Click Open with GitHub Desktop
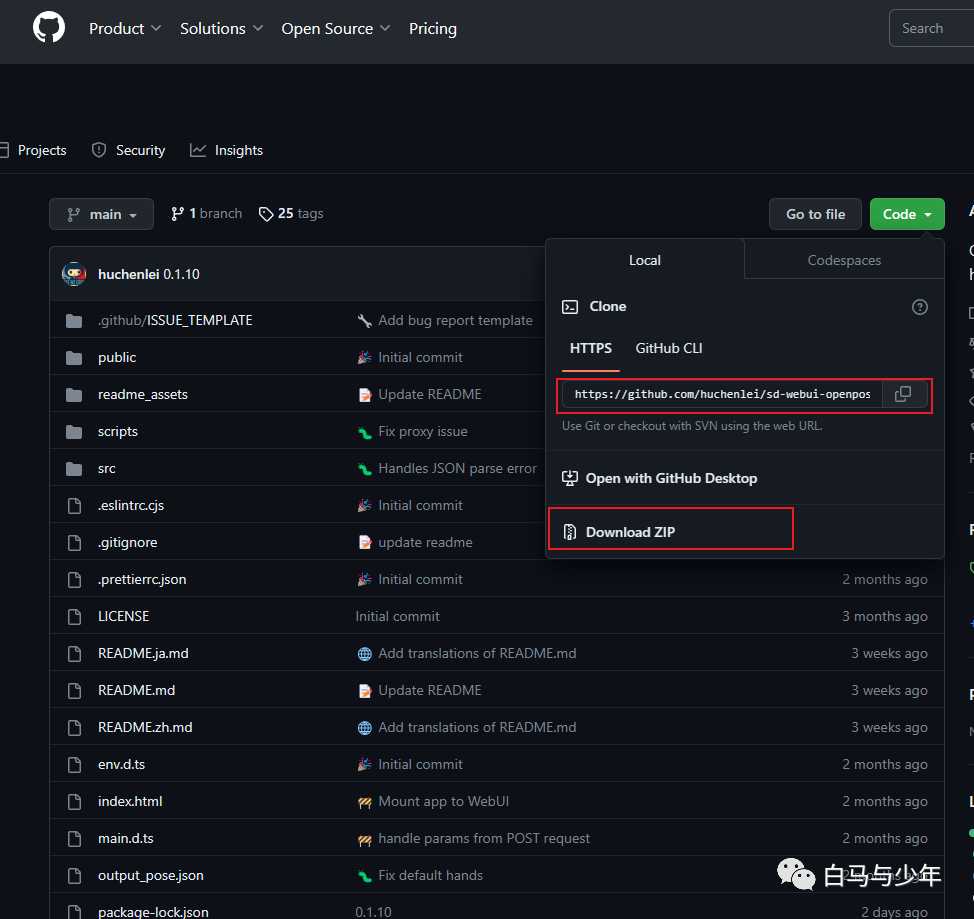 tap(660, 478)
